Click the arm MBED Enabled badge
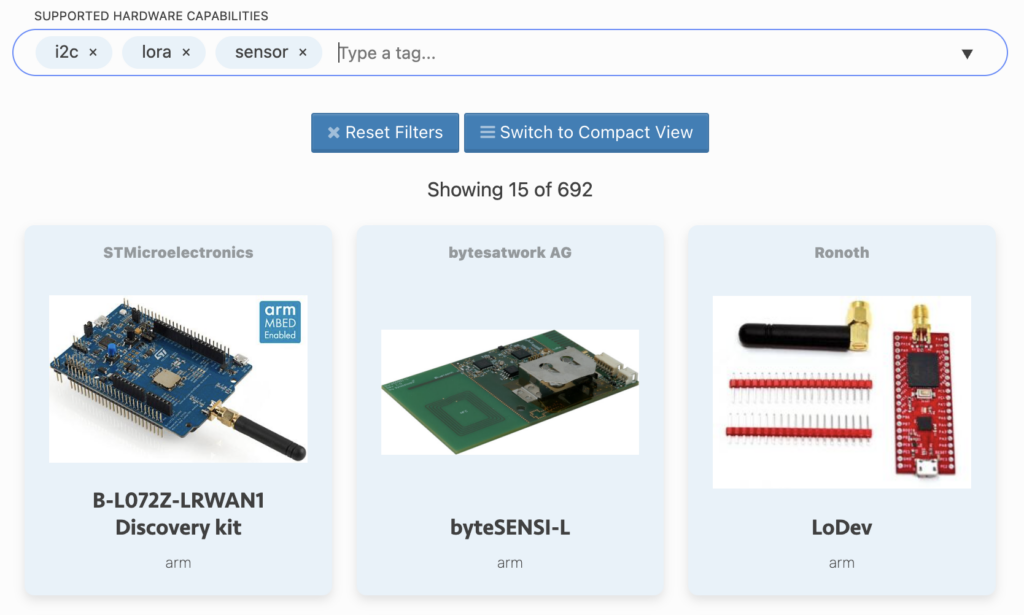 280,322
